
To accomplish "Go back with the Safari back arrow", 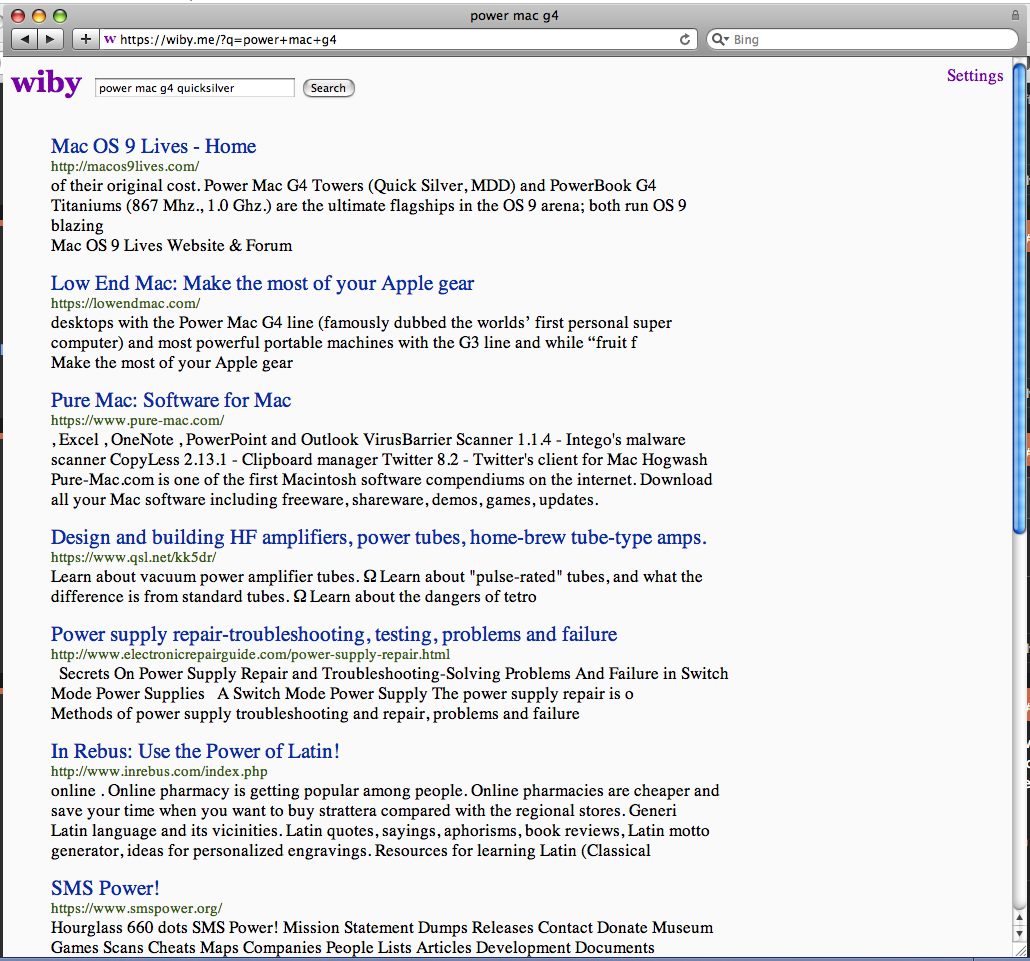I will (x=24, y=39).
